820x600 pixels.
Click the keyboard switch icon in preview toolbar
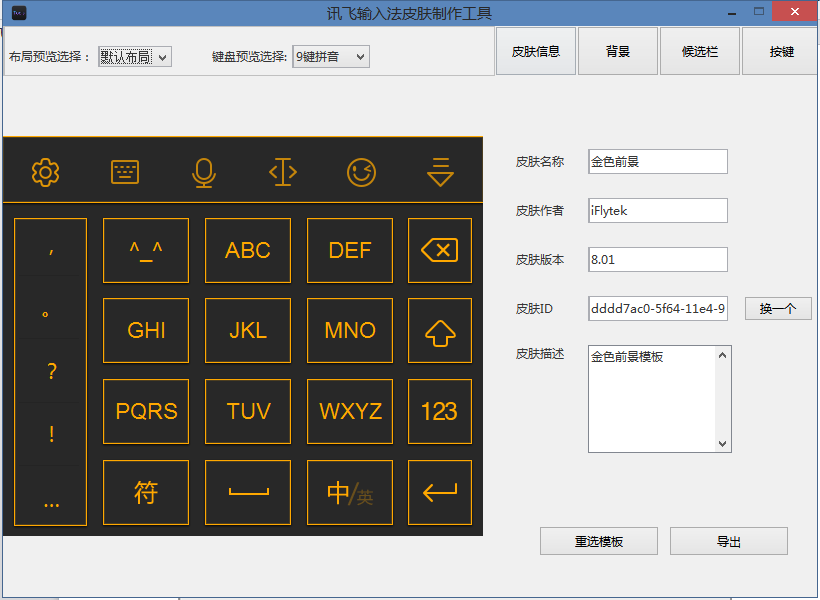(x=125, y=172)
